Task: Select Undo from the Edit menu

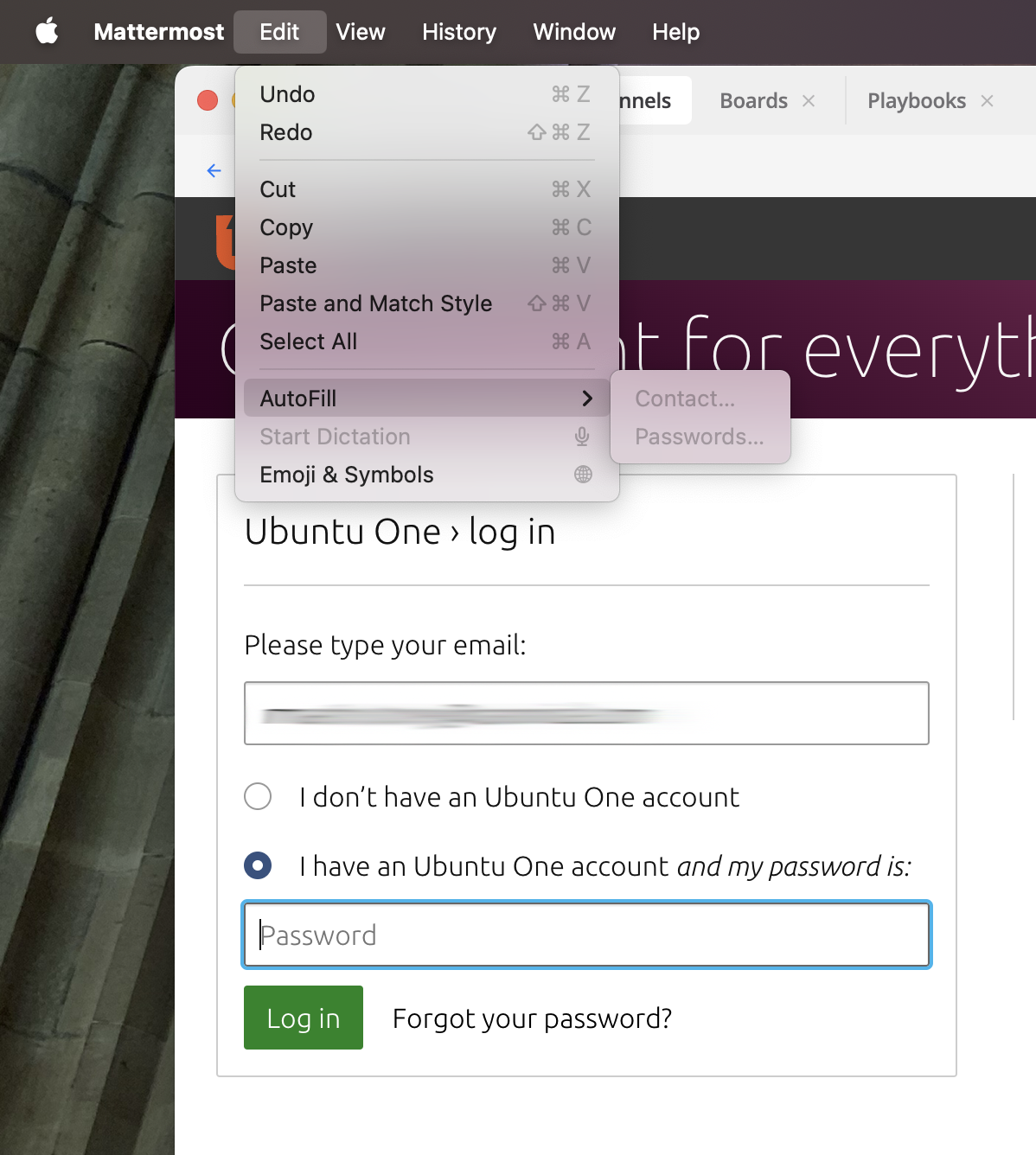Action: [286, 94]
